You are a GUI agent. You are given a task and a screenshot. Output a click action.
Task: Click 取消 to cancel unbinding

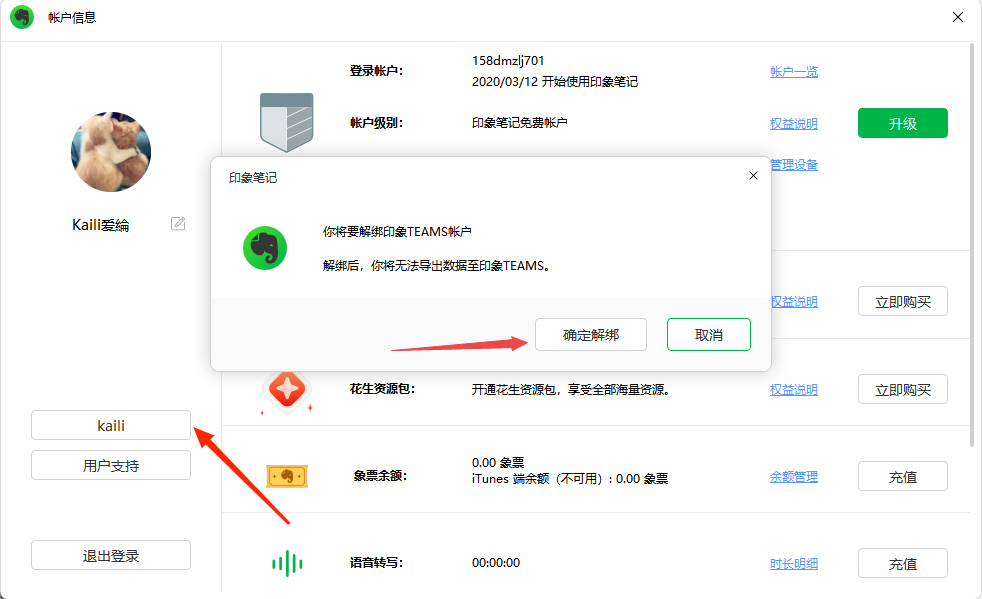[x=709, y=335]
